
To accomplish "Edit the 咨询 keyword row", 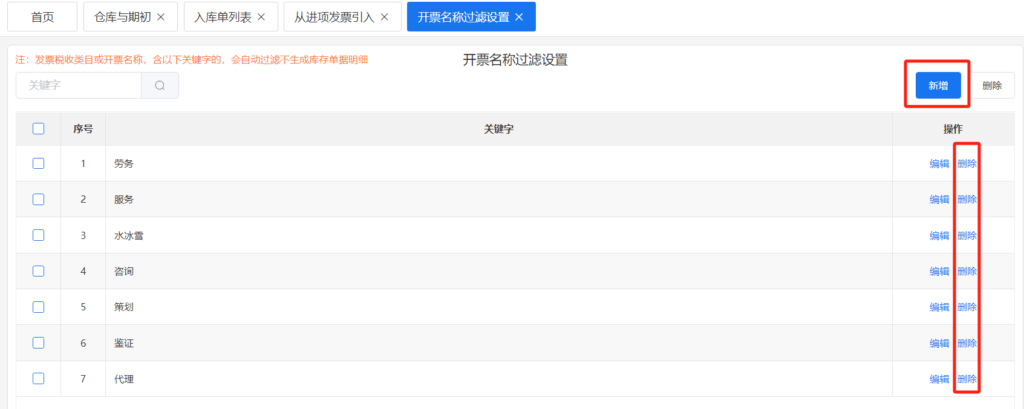I will 939,271.
